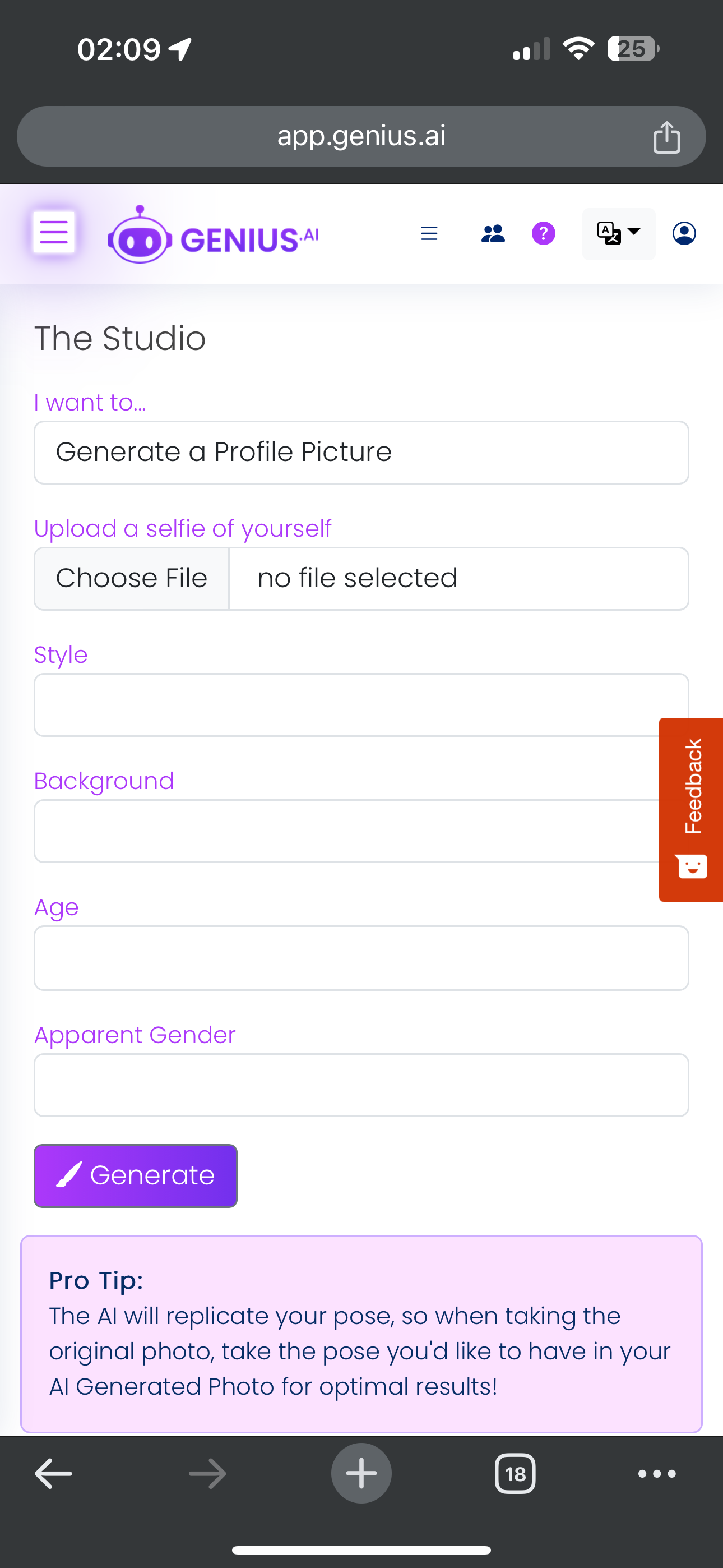723x1568 pixels.
Task: Expand the Apparent Gender dropdown
Action: (361, 1085)
